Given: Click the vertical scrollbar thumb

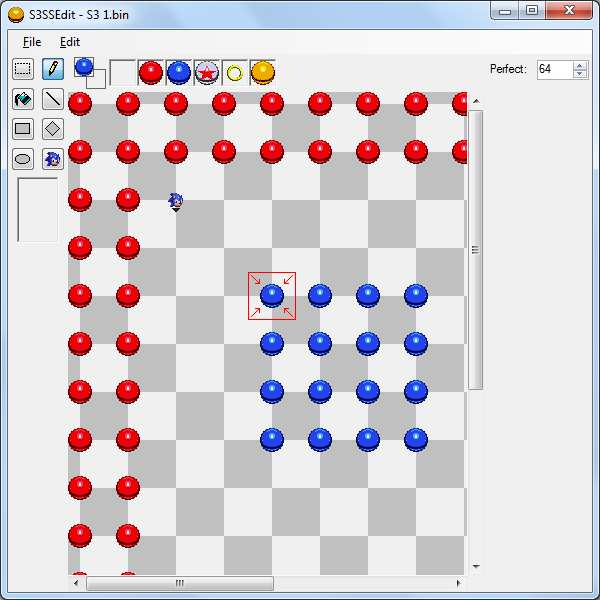Looking at the screenshot, I should pyautogui.click(x=476, y=250).
